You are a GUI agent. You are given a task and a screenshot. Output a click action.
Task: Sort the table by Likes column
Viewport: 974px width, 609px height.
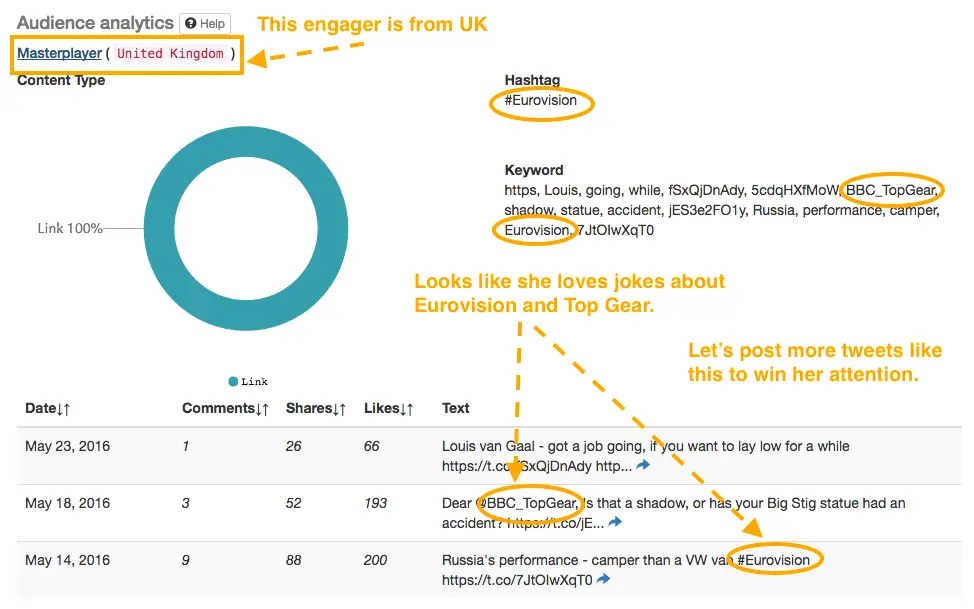(388, 408)
